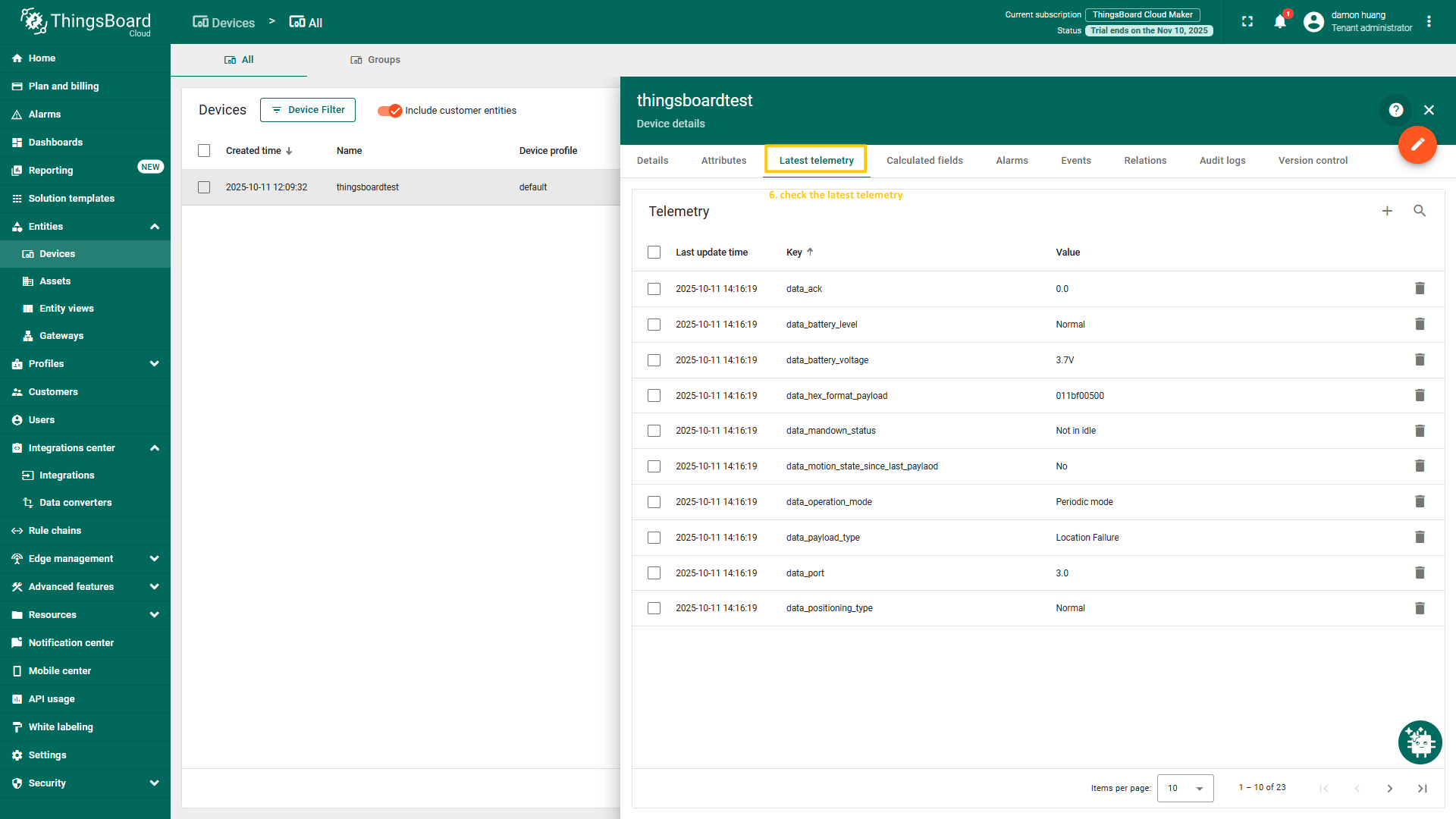Open the device details help icon
The height and width of the screenshot is (819, 1456).
point(1396,110)
